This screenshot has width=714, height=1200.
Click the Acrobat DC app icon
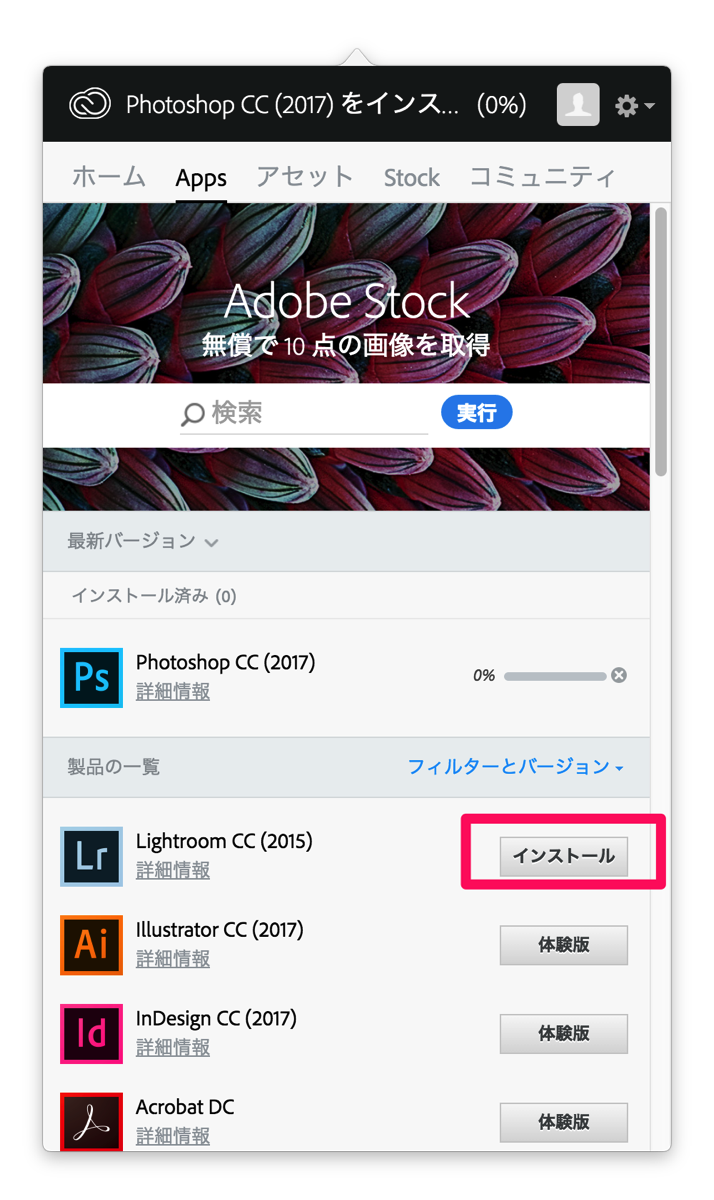tap(91, 1121)
